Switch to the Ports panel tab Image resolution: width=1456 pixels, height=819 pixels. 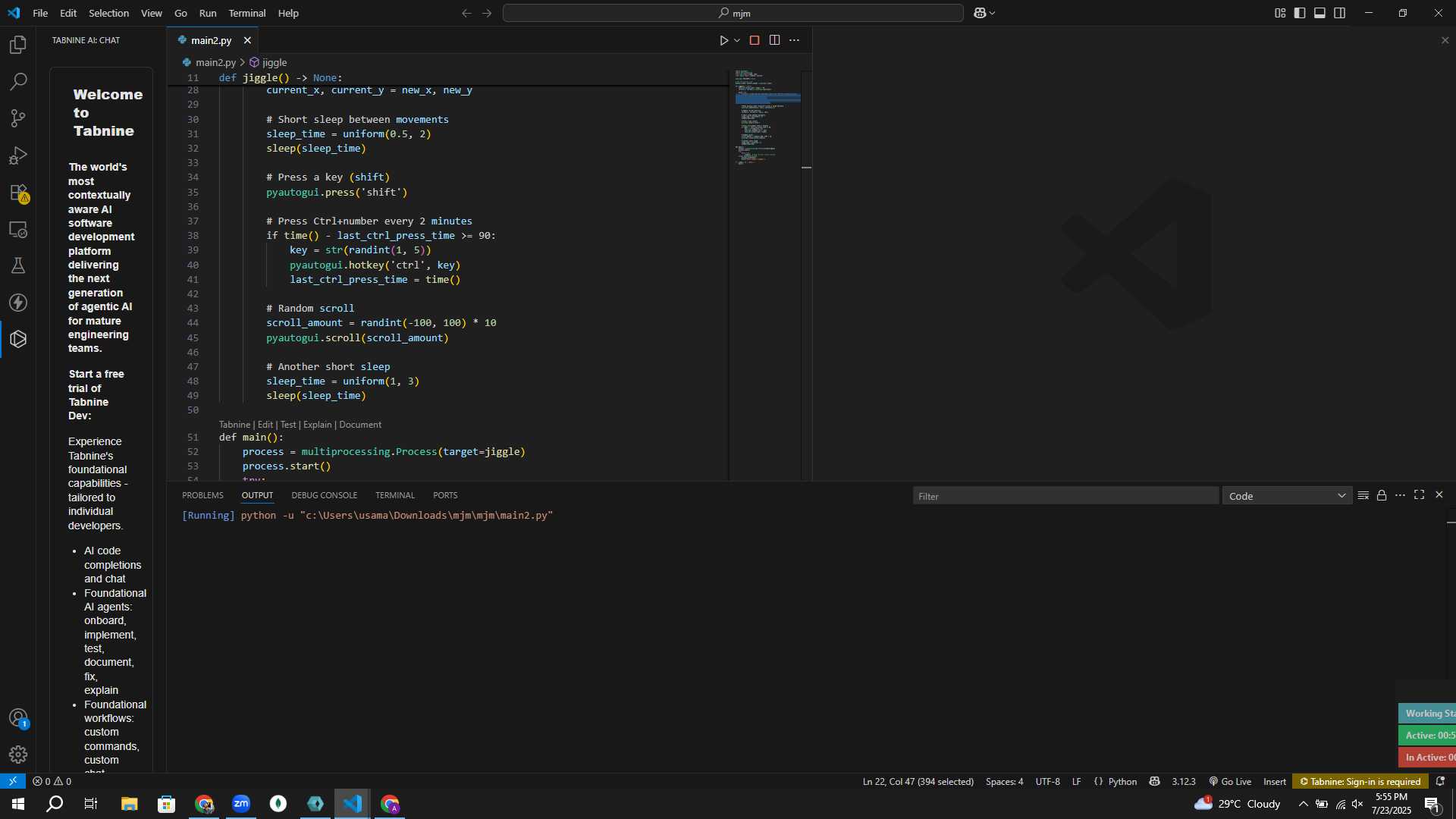[445, 495]
